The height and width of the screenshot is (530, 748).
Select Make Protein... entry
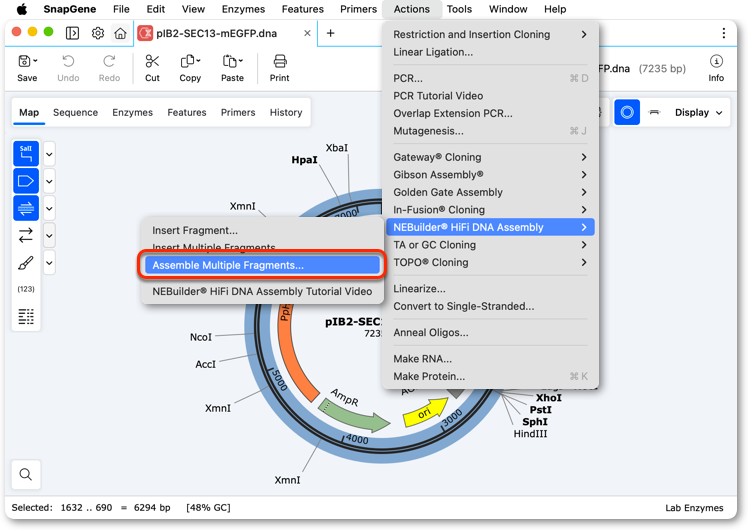[490, 376]
